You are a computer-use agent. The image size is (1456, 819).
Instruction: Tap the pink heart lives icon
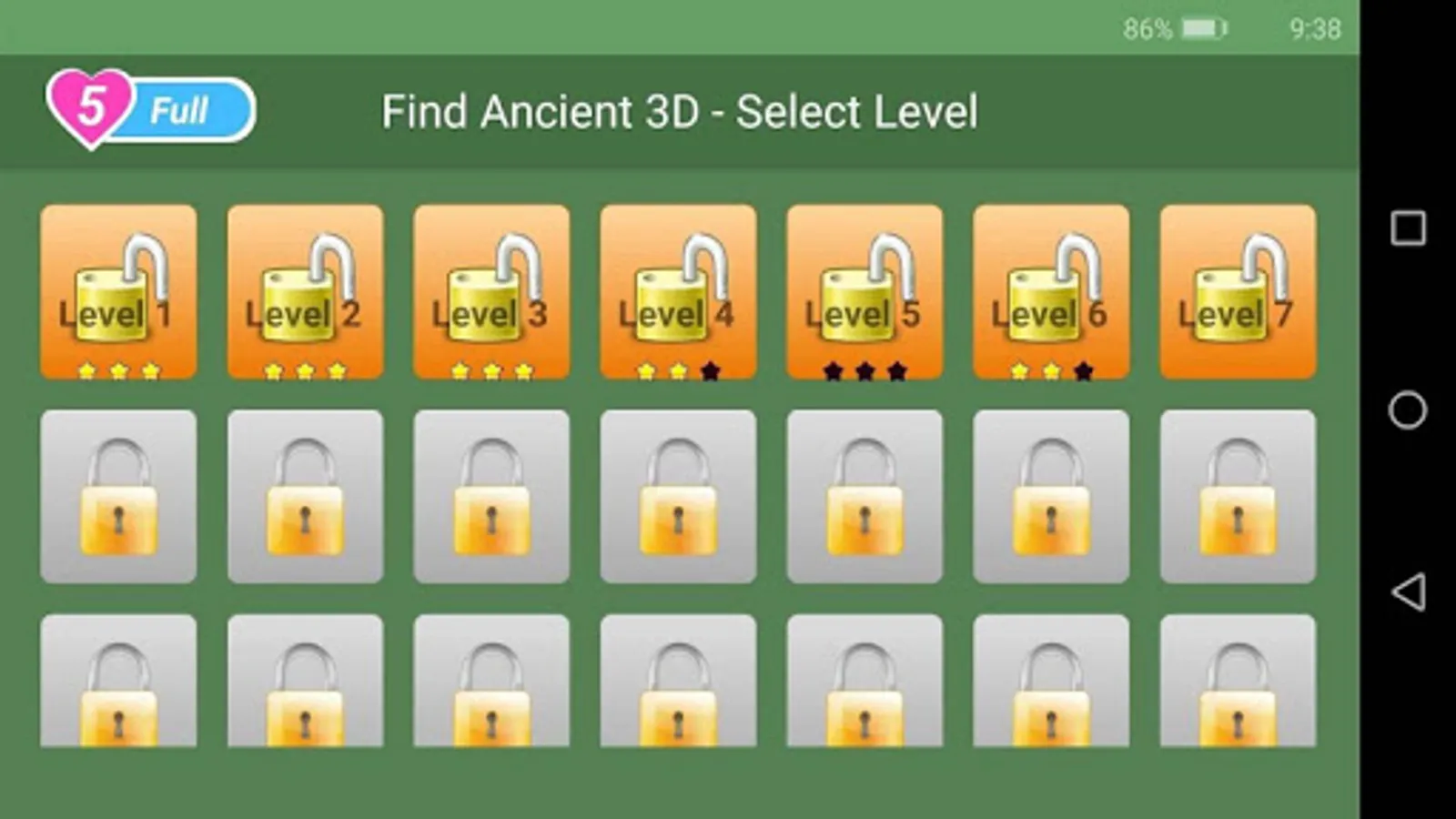[x=90, y=107]
